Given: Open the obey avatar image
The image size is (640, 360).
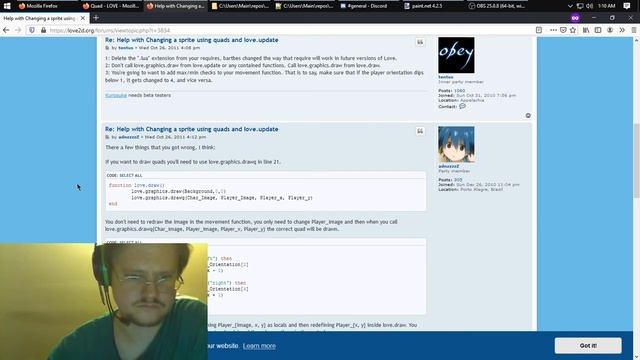Looking at the screenshot, I should coord(456,55).
